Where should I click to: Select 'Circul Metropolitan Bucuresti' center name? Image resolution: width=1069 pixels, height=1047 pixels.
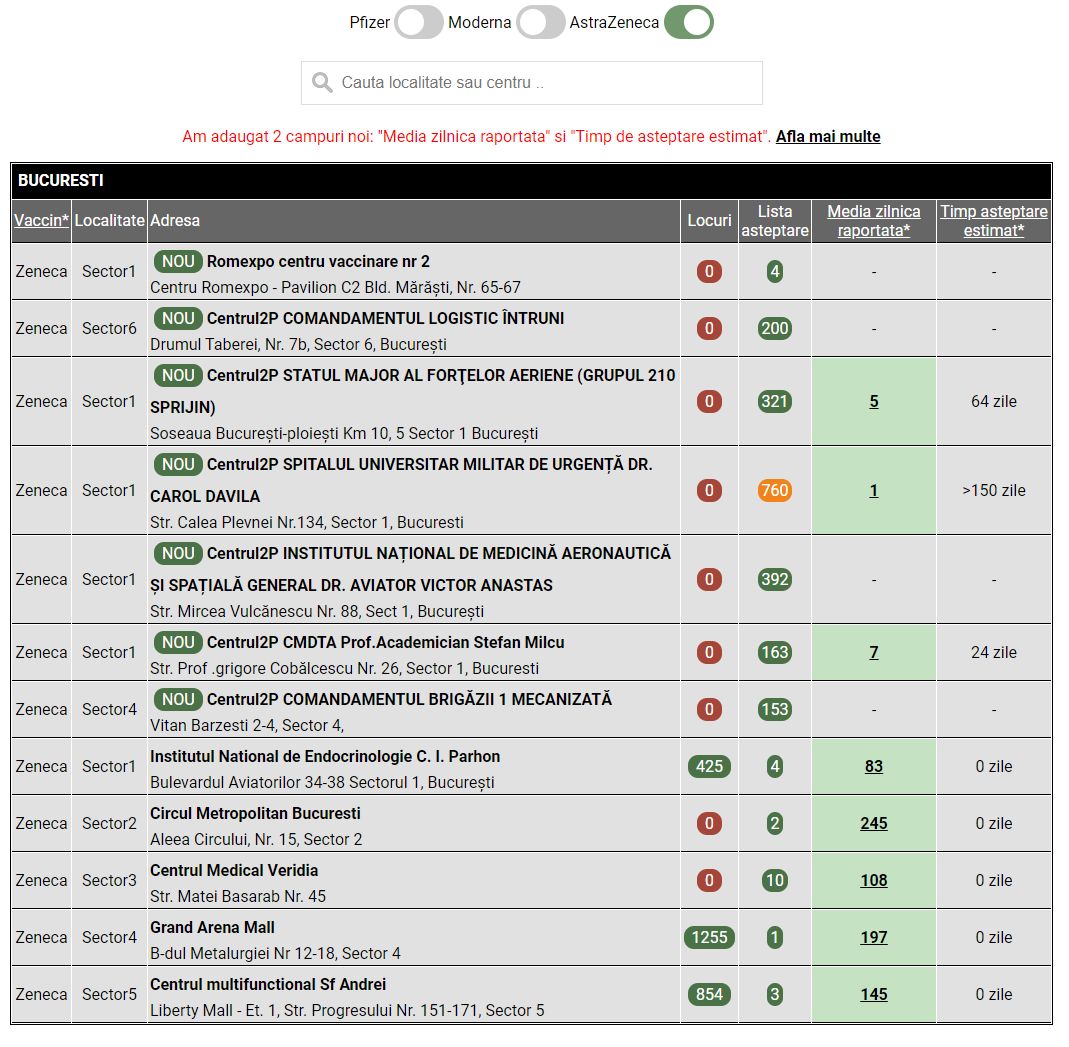255,814
